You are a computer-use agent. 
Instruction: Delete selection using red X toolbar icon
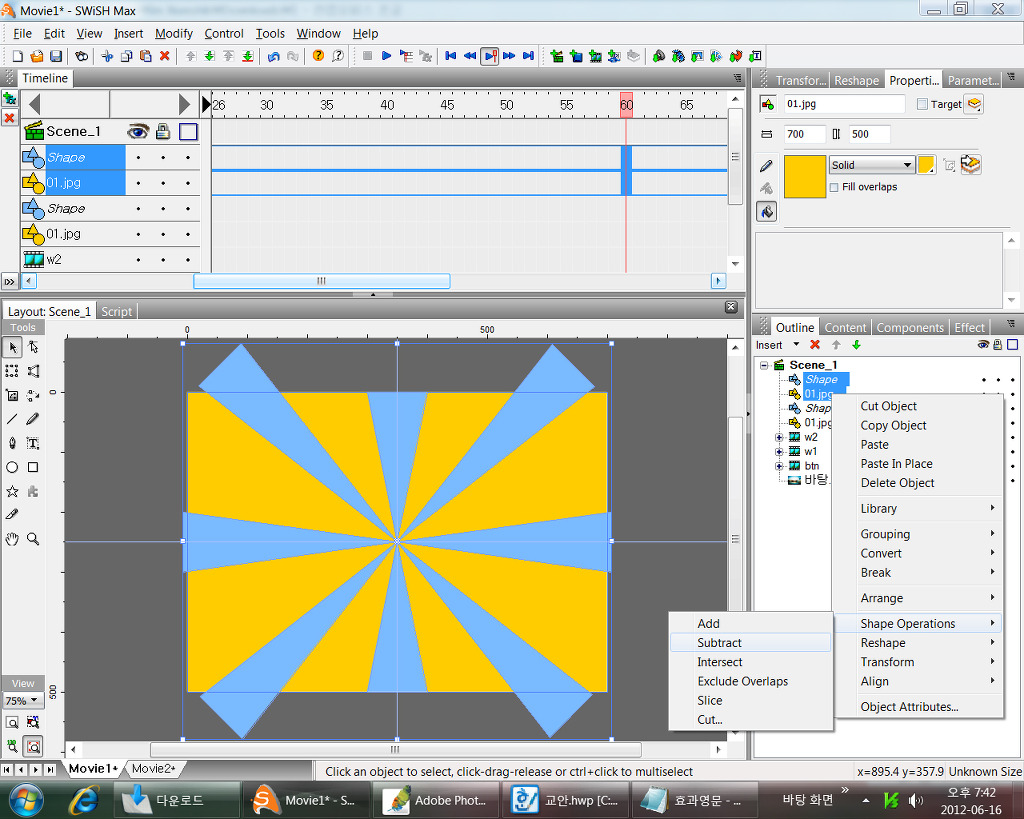[x=165, y=56]
